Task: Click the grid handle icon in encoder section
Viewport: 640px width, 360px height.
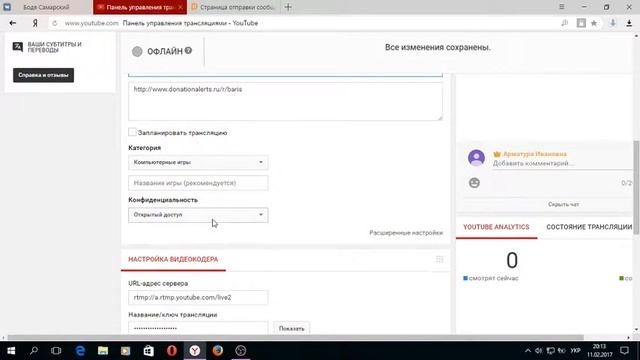Action: click(439, 260)
